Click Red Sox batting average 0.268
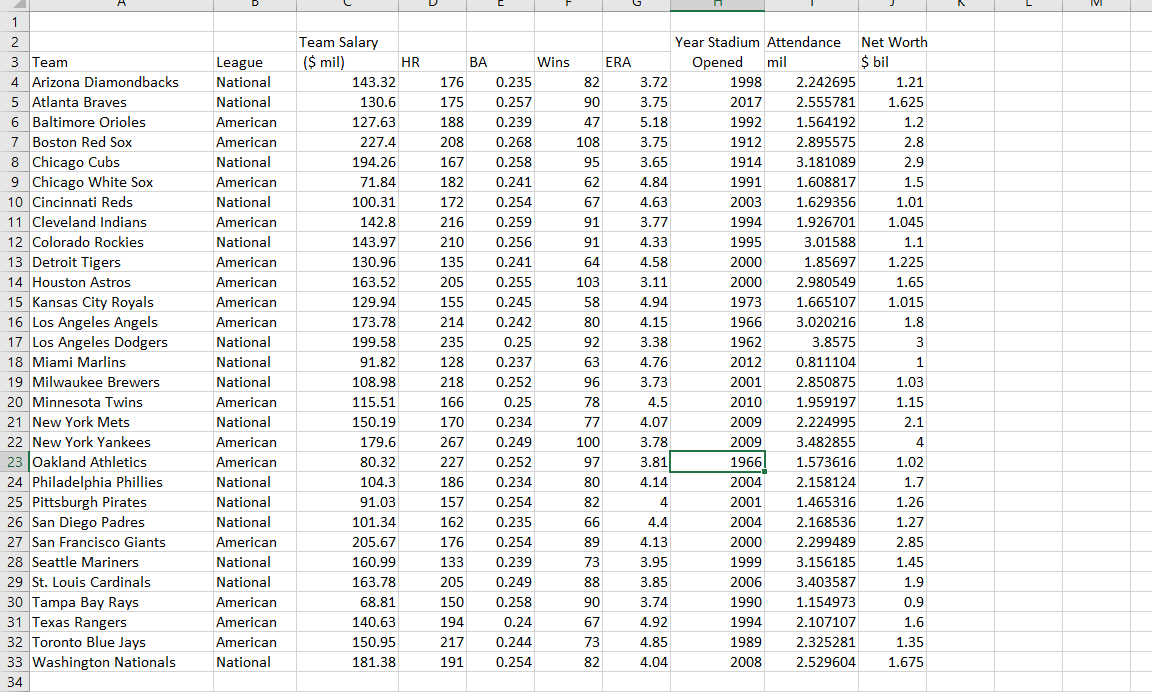 click(x=500, y=142)
